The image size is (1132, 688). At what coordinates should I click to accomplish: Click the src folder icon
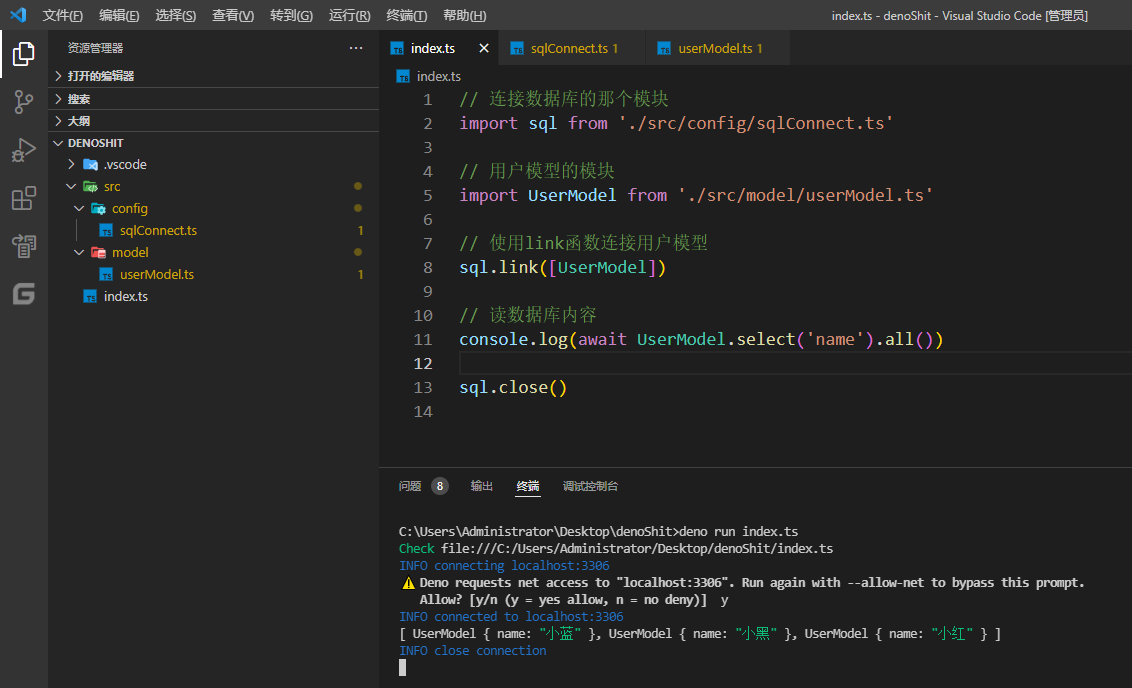click(x=90, y=186)
